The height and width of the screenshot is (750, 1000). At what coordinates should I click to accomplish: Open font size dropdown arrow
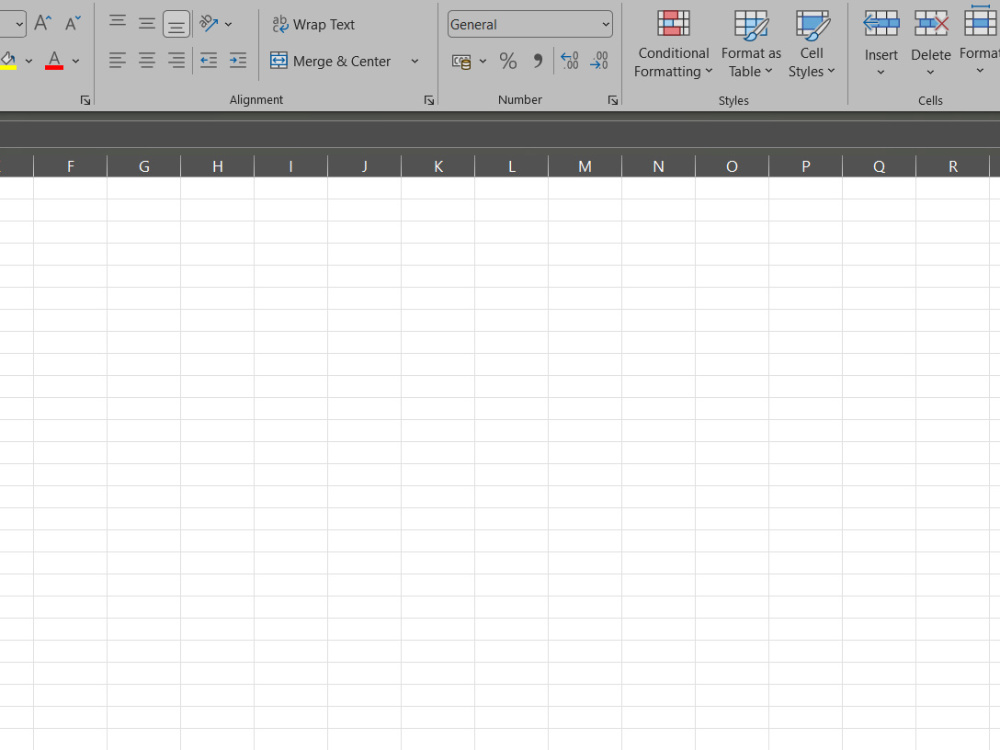[x=19, y=24]
